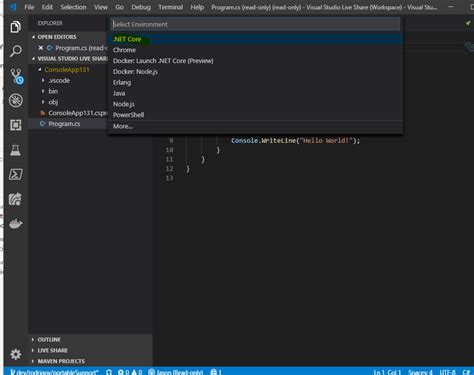Image resolution: width=474 pixels, height=375 pixels.
Task: Open Program.cs in the file tree
Action: (x=64, y=124)
